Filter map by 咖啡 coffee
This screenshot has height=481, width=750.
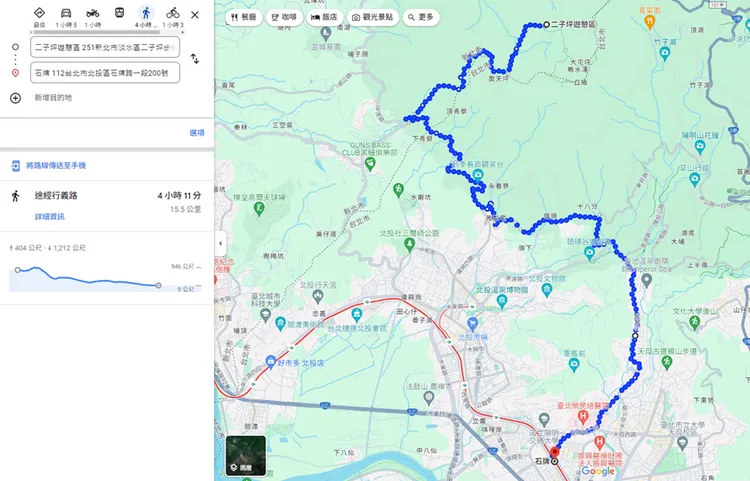coord(284,17)
